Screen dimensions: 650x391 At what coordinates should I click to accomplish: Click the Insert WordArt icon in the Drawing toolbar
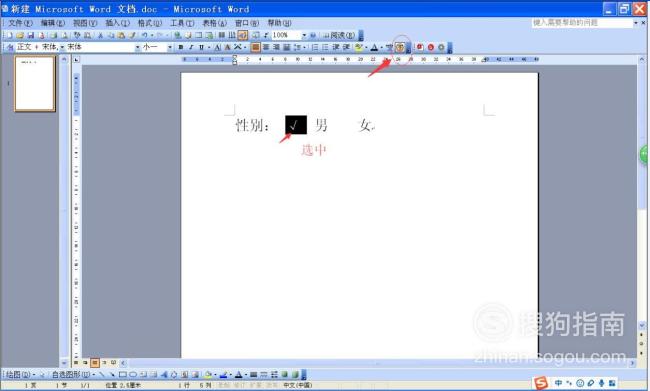point(164,375)
